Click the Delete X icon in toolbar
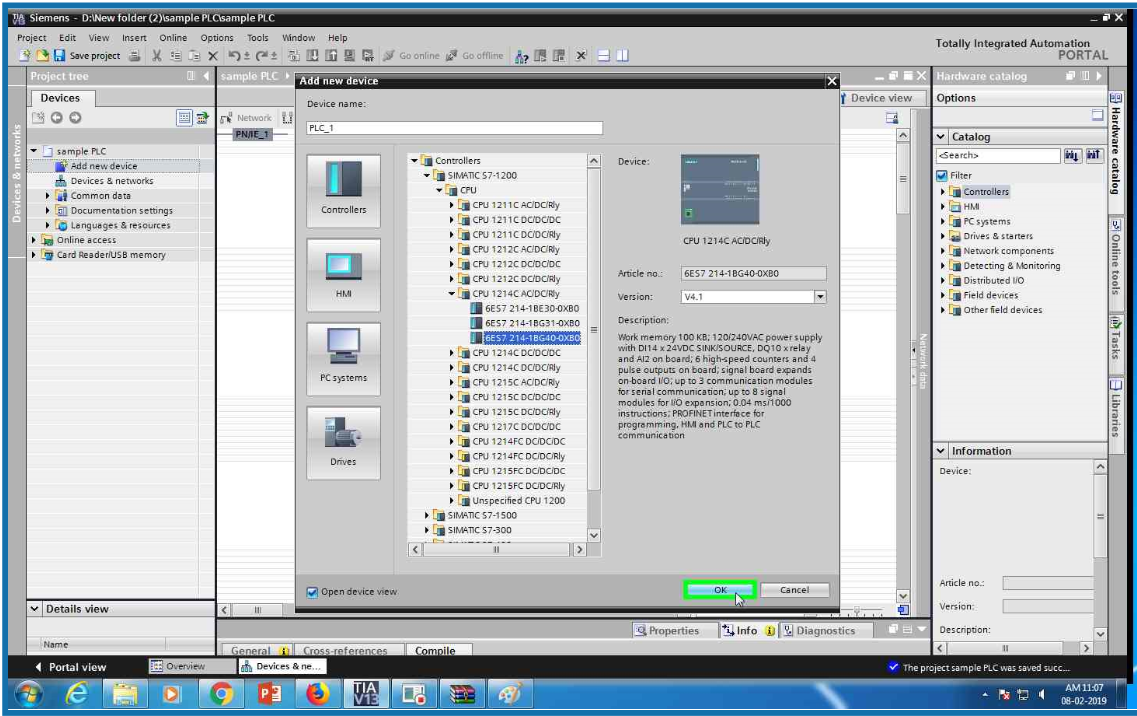Viewport: 1137px width, 716px height. [x=212, y=55]
